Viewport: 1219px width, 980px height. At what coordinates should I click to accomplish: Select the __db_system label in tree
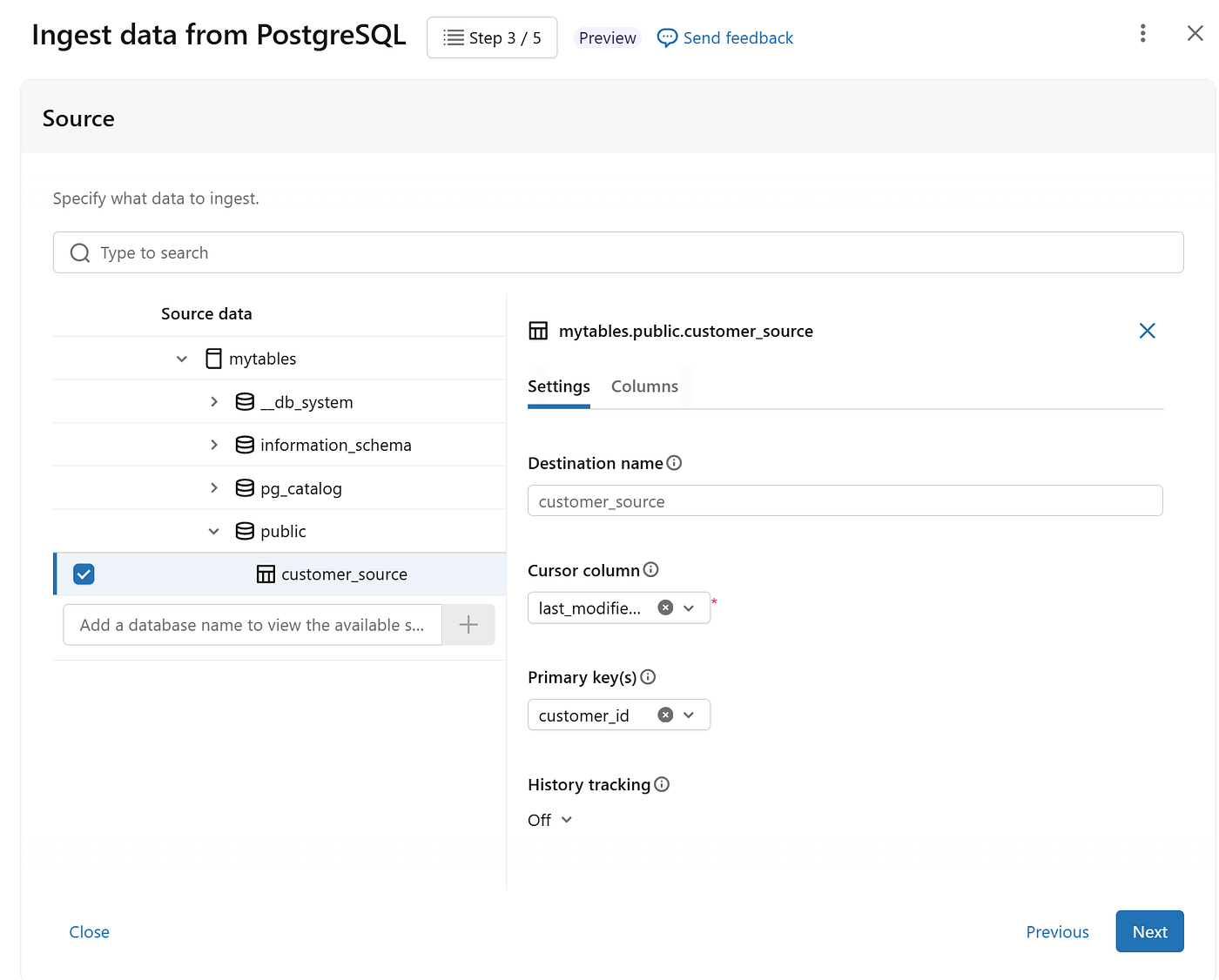tap(306, 402)
